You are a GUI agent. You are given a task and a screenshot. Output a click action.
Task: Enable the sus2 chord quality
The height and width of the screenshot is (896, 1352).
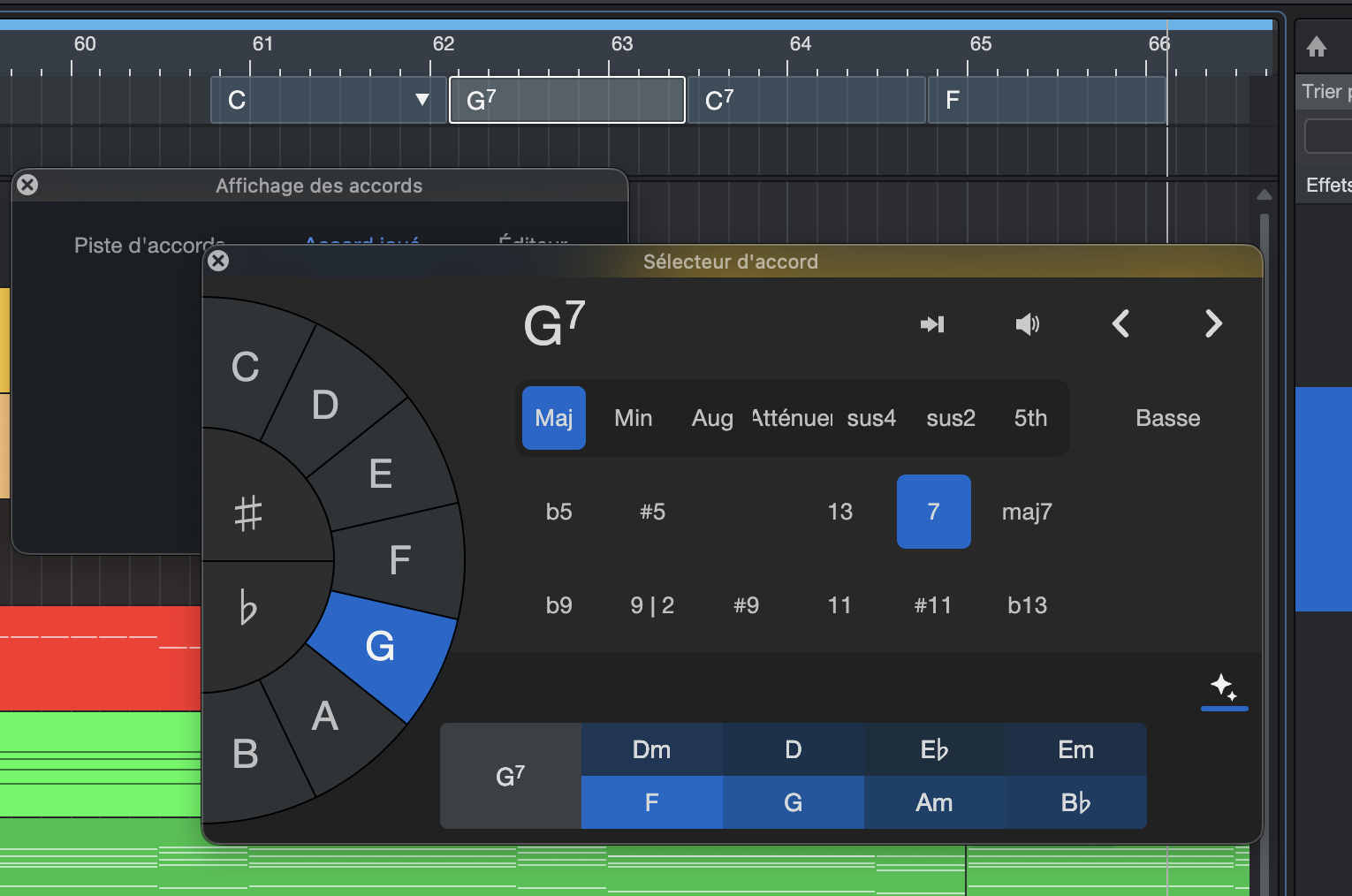click(x=950, y=418)
